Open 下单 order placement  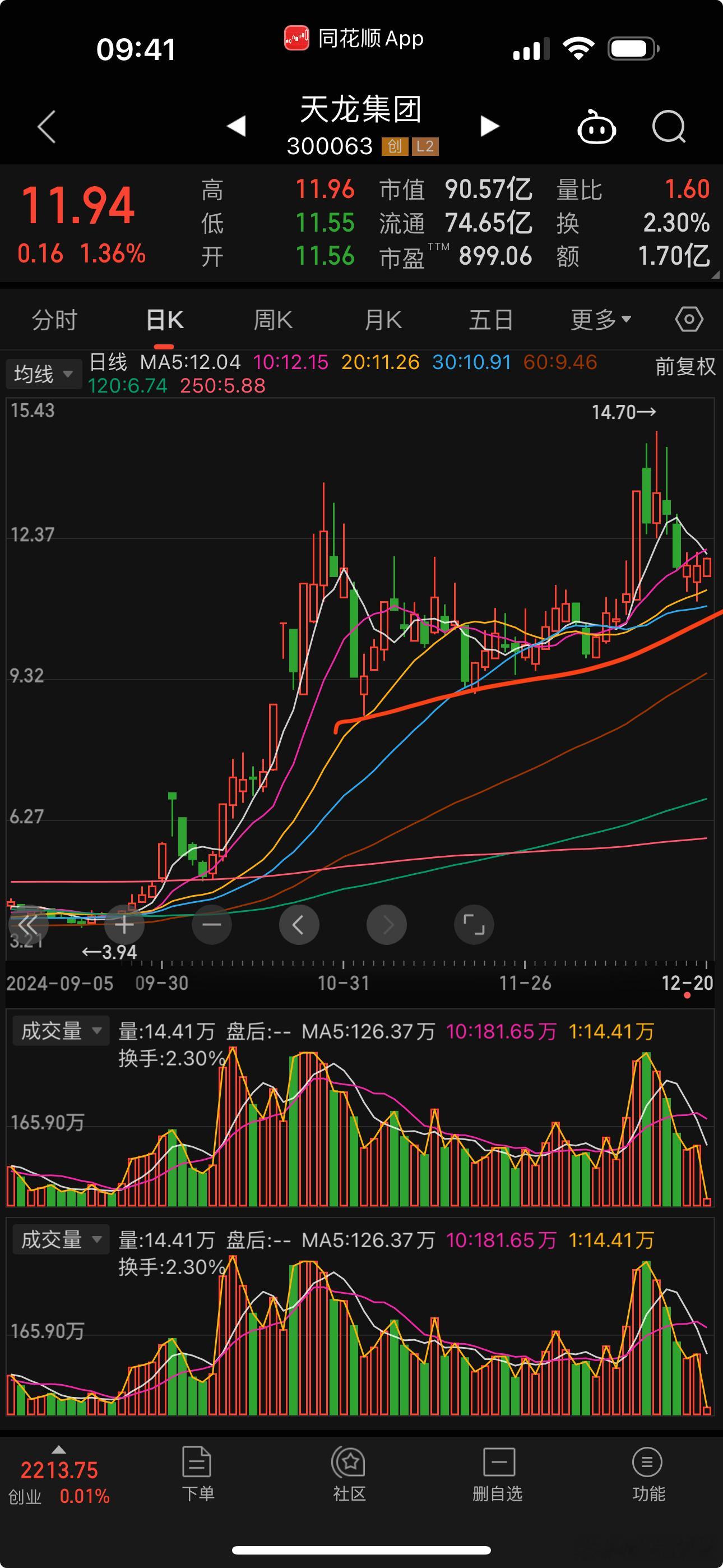pyautogui.click(x=198, y=1475)
